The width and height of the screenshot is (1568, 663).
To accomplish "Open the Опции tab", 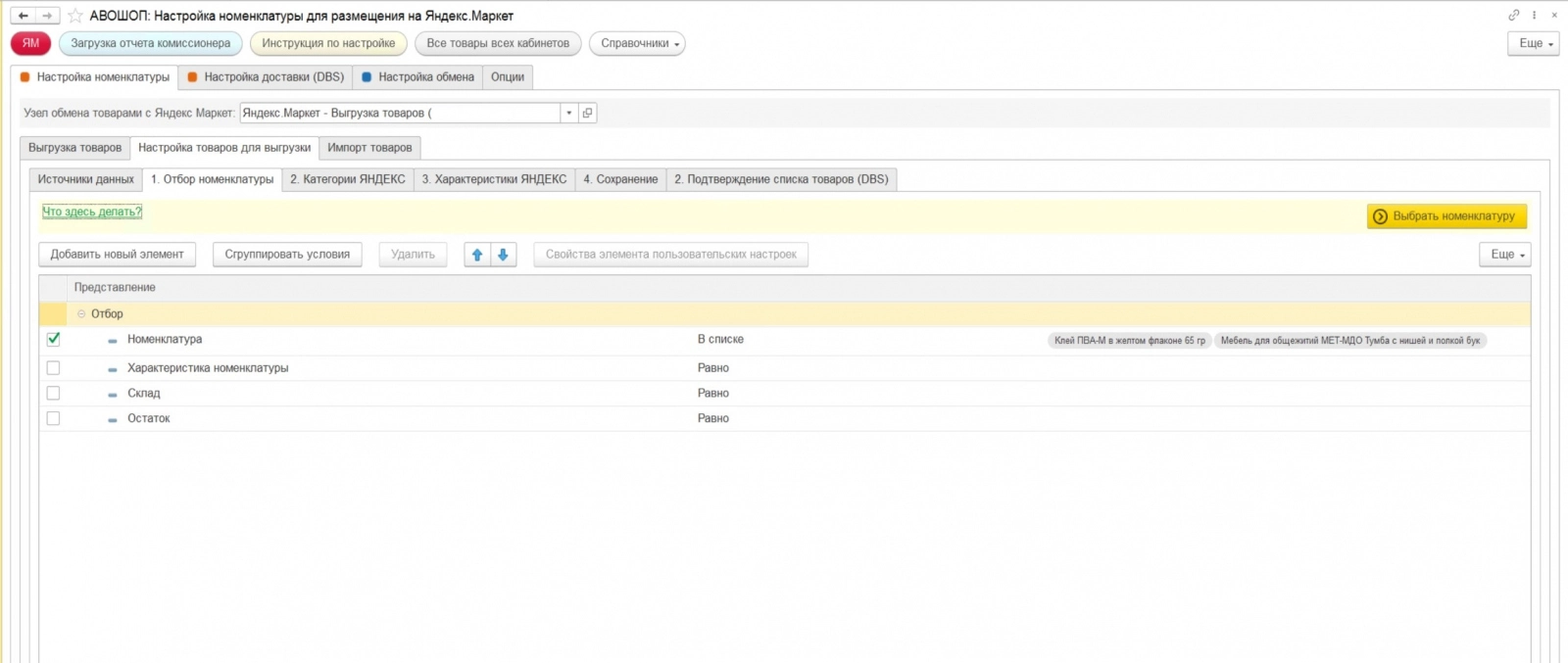I will click(x=508, y=77).
